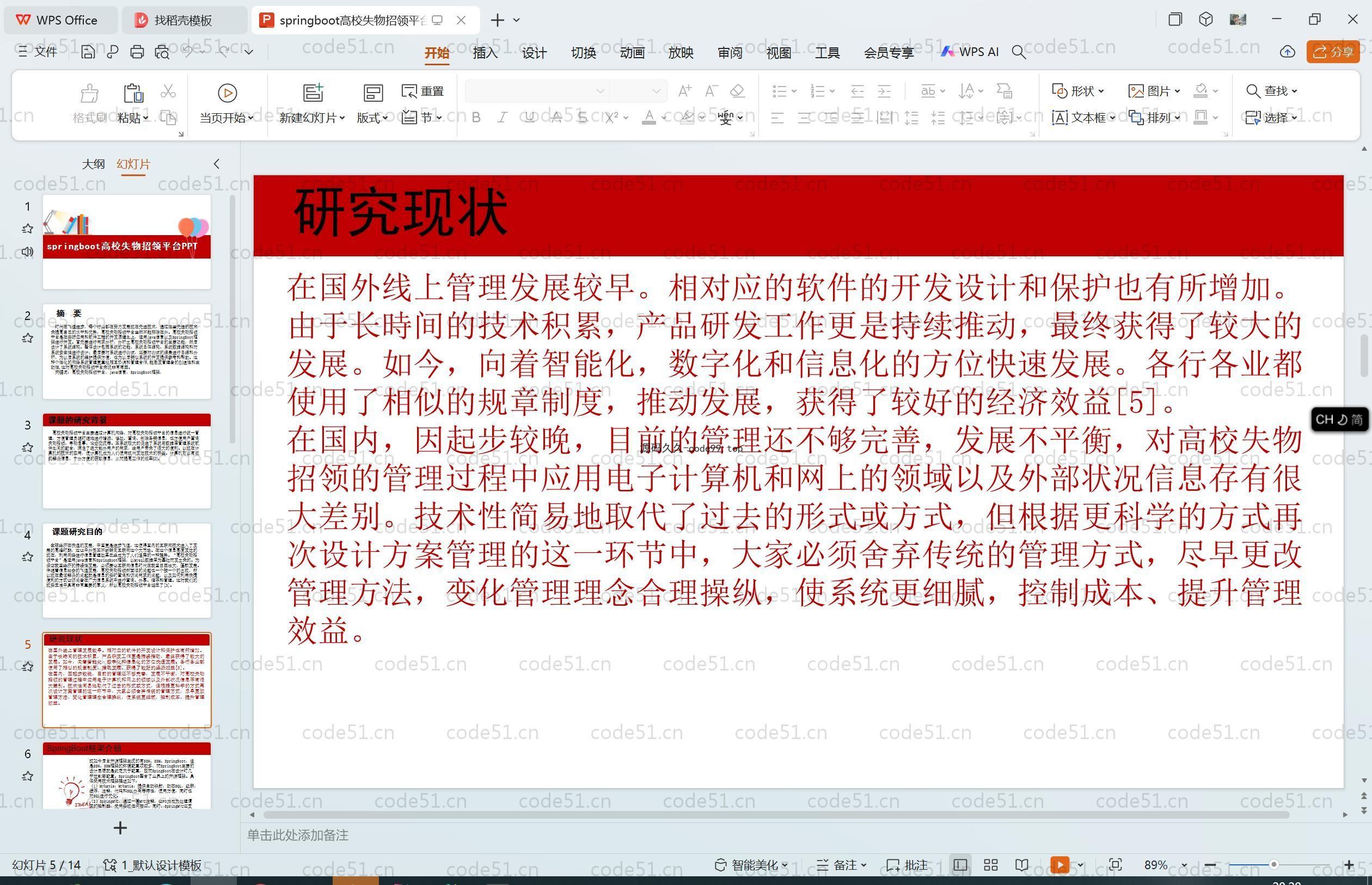Open the Text Box (文本框) dropdown

tap(1083, 117)
